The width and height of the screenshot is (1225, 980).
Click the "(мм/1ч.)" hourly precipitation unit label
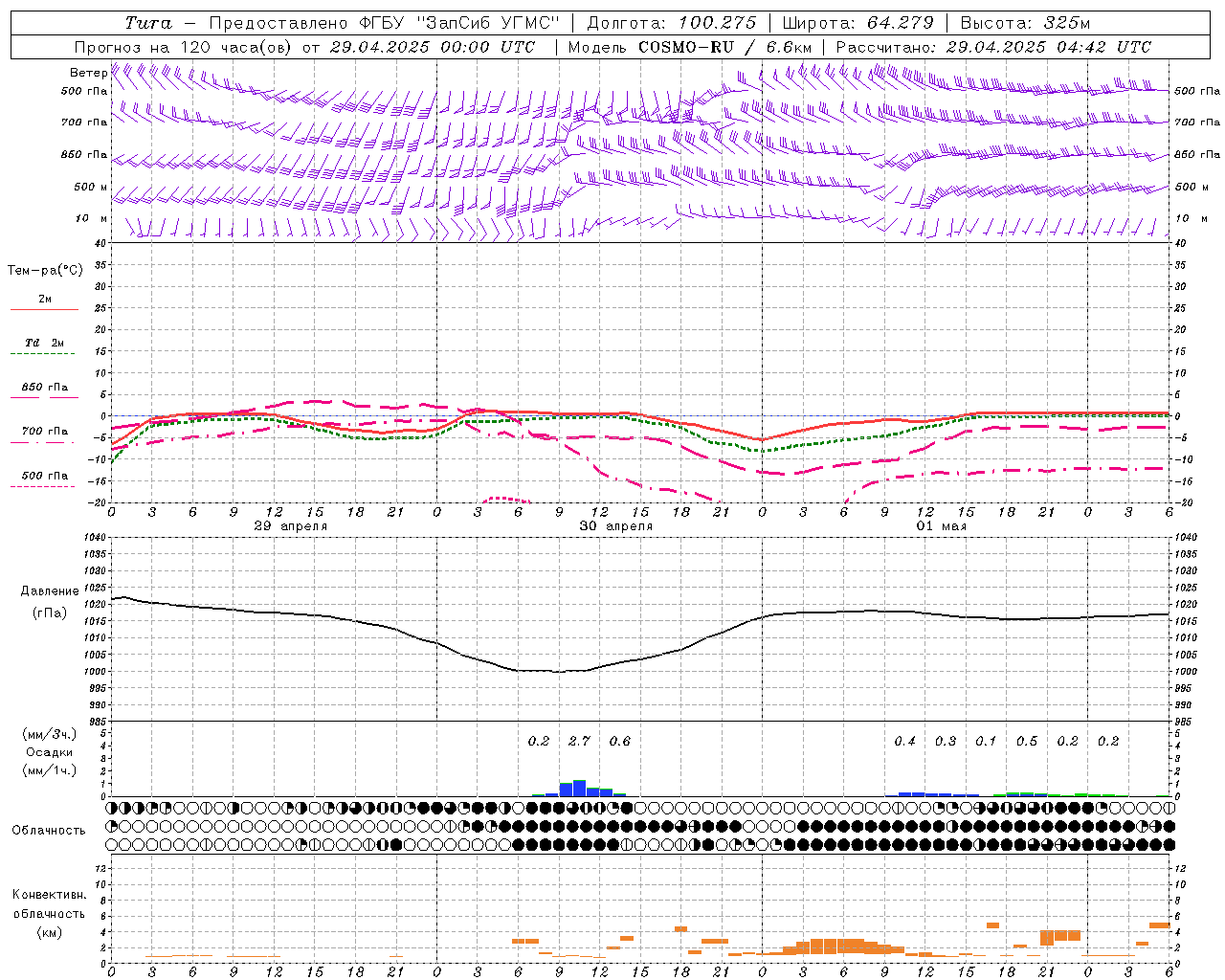50,770
